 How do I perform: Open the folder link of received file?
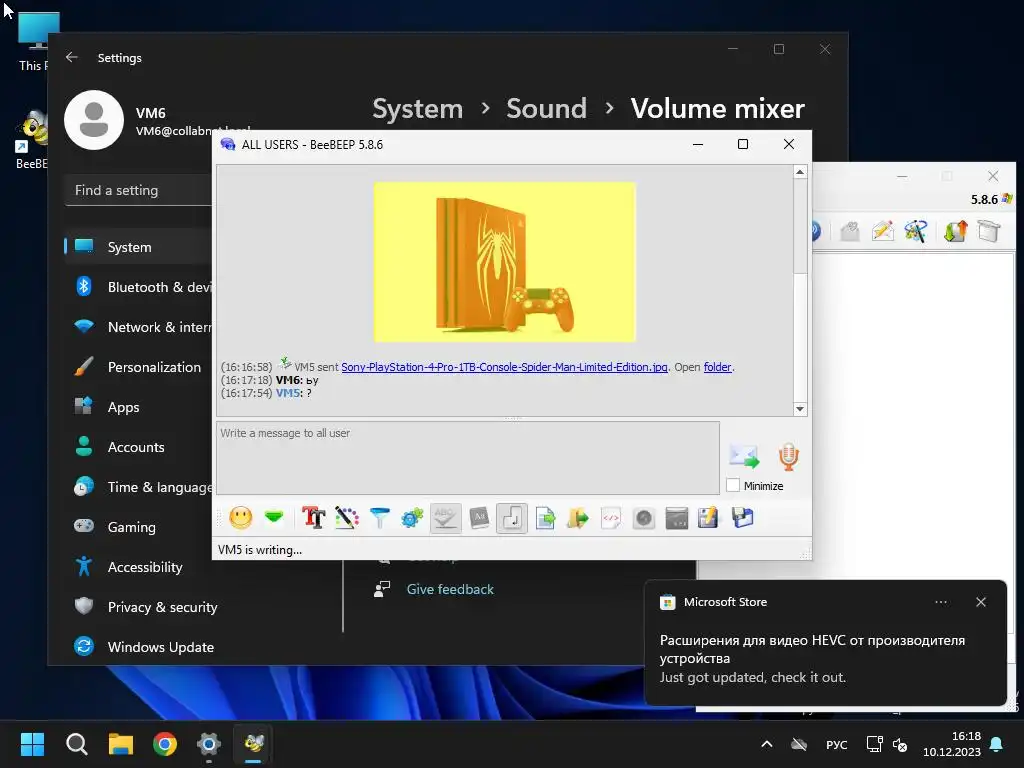pyautogui.click(x=717, y=367)
